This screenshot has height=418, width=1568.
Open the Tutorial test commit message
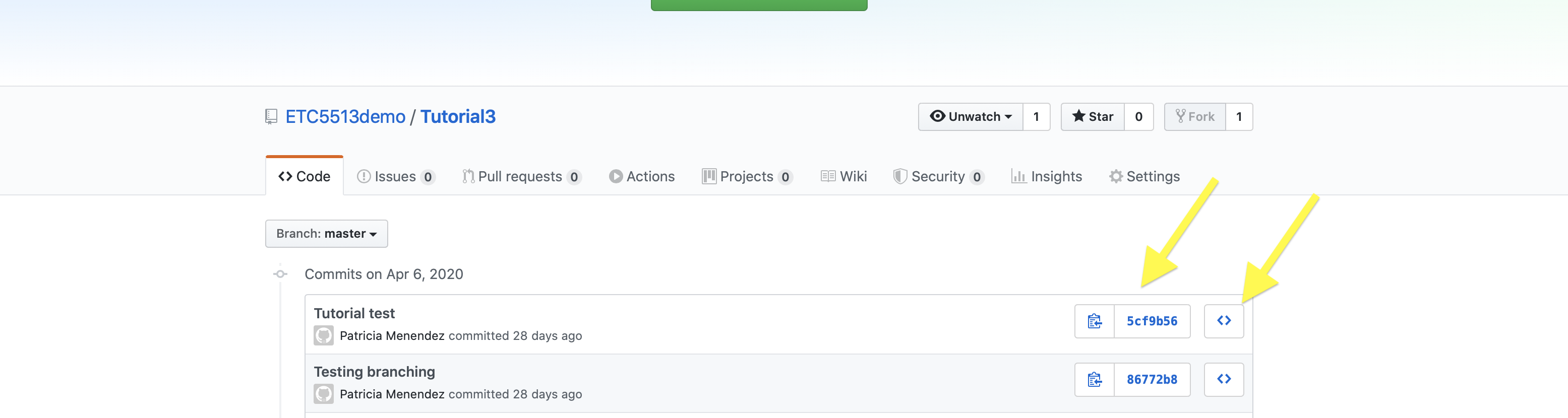click(x=354, y=313)
